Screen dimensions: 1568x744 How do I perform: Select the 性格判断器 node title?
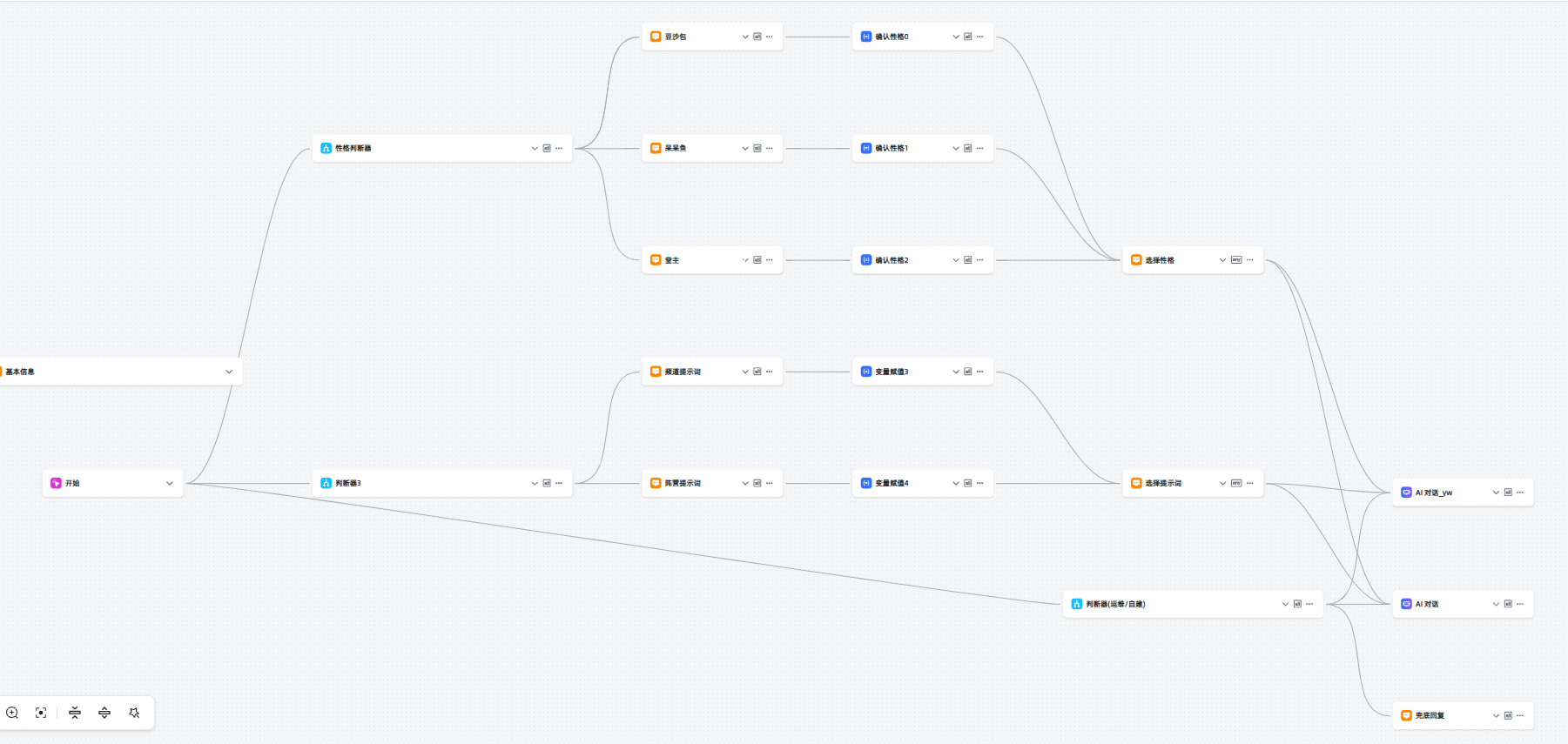[353, 148]
